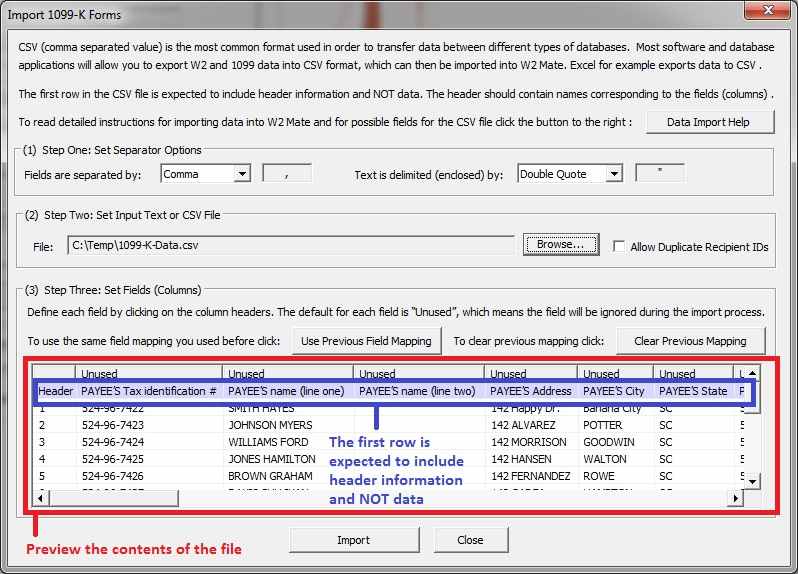Image resolution: width=798 pixels, height=574 pixels.
Task: Select address cell 142 ALVAREZ
Action: click(530, 425)
